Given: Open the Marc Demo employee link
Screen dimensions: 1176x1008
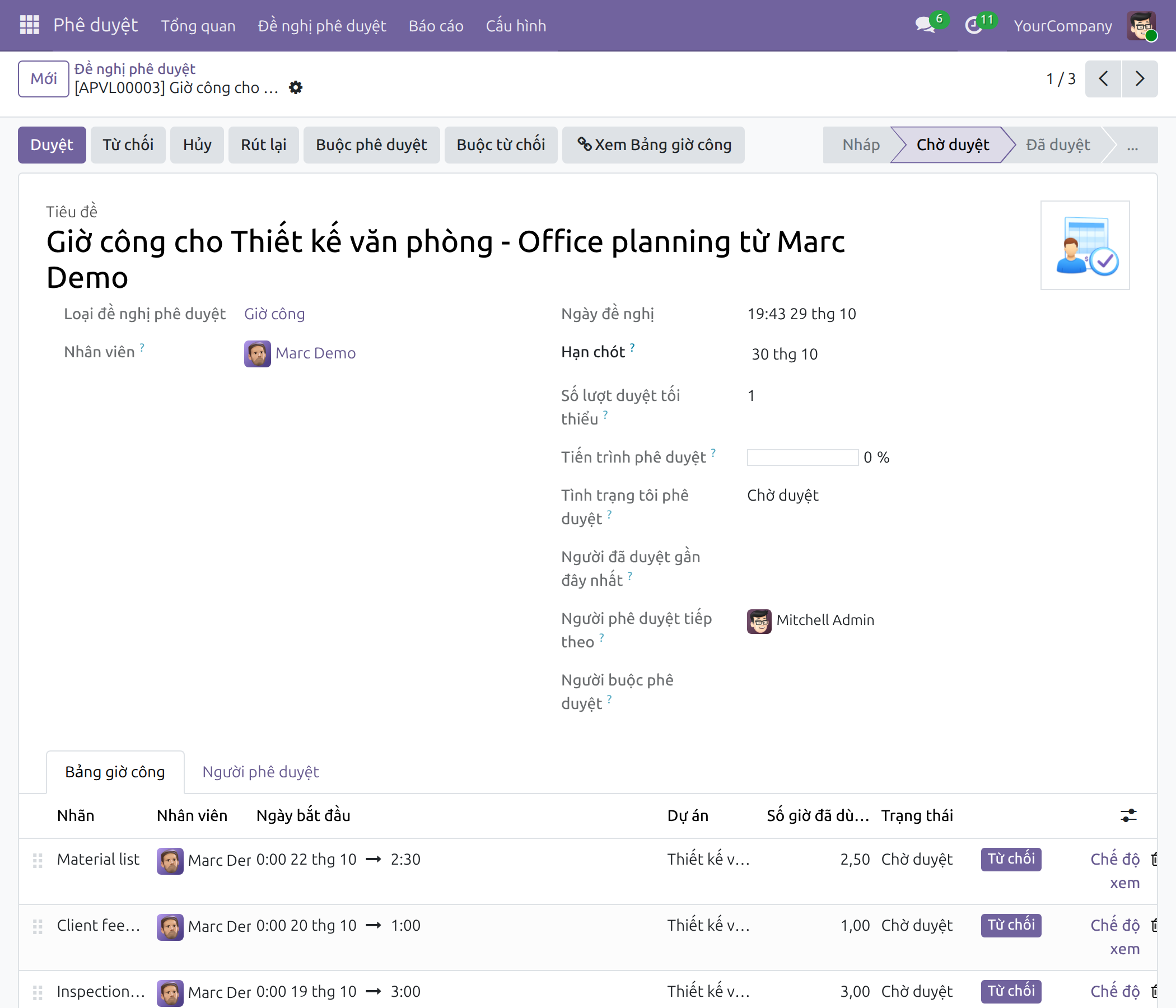Looking at the screenshot, I should tap(315, 353).
